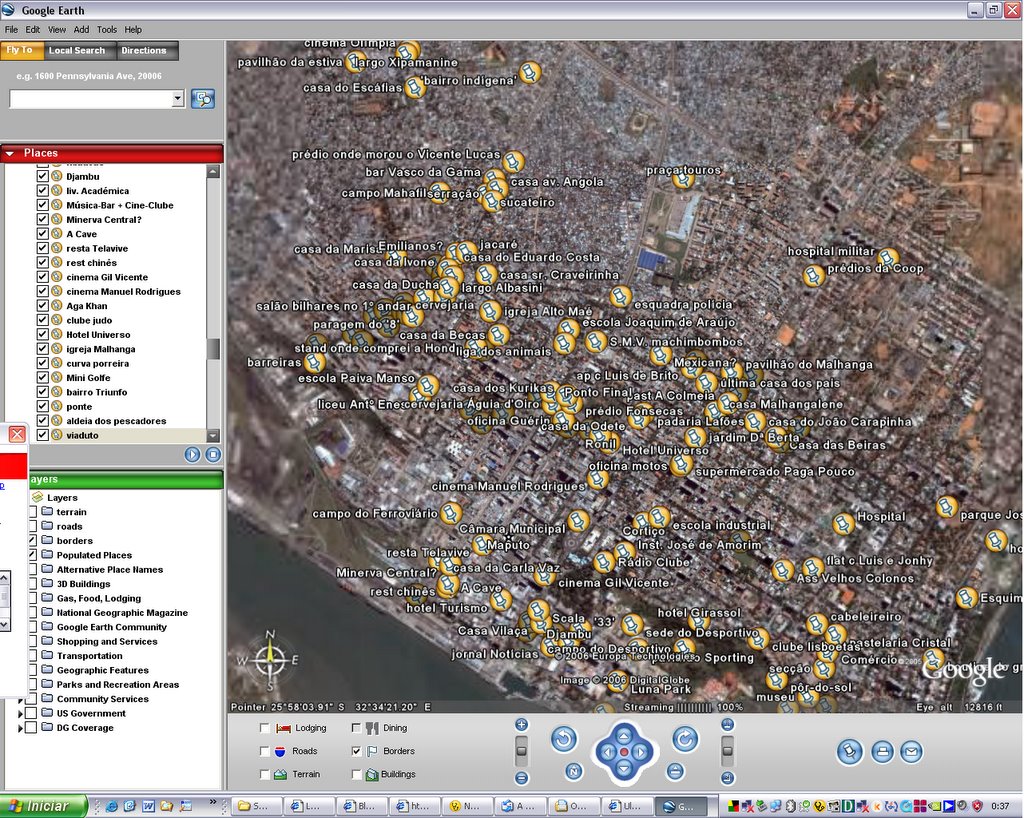Rotate the view counter-clockwise
Viewport: 1024px width, 818px height.
[x=564, y=739]
